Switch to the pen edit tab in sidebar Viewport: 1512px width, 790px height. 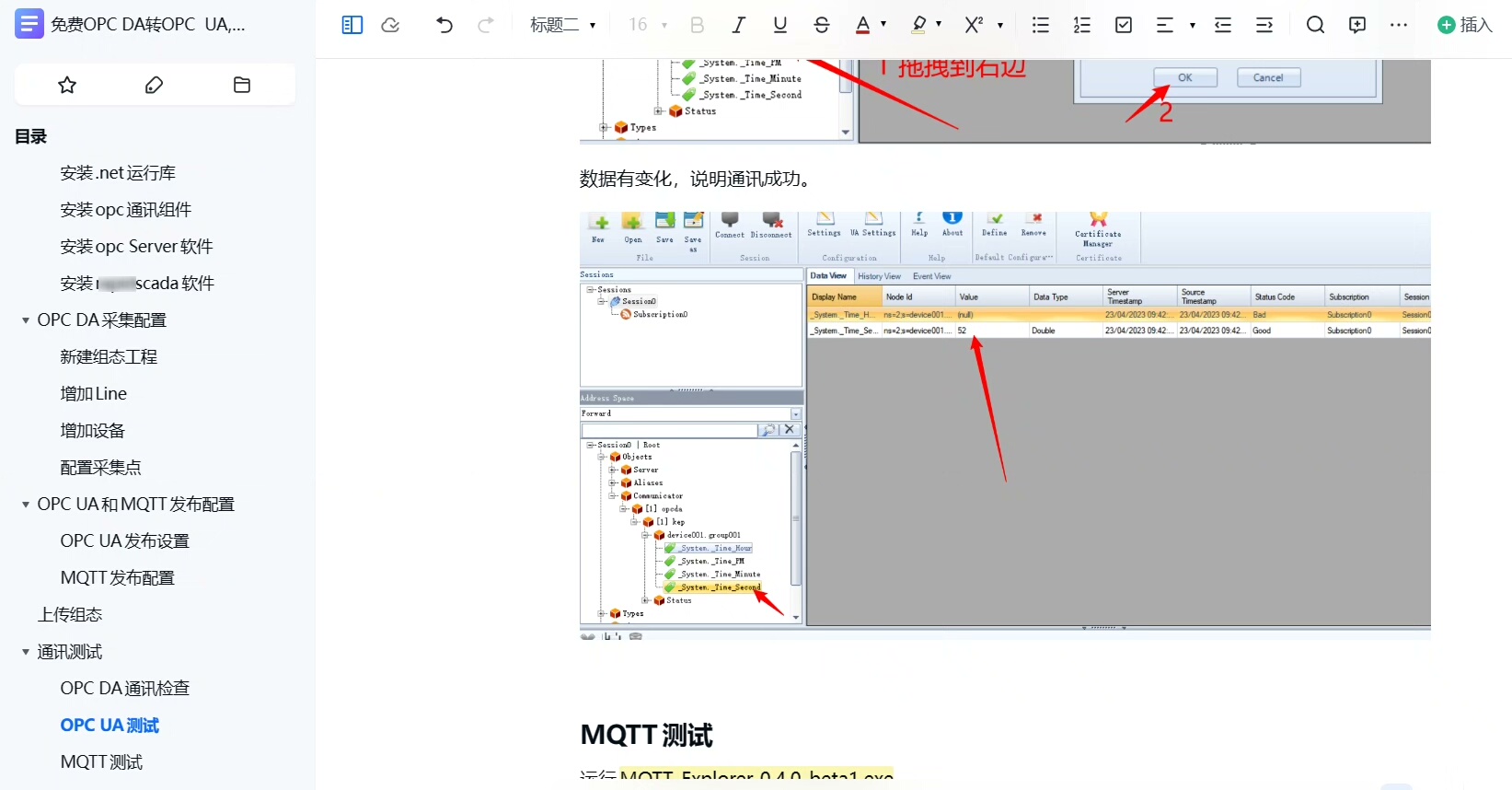tap(155, 85)
